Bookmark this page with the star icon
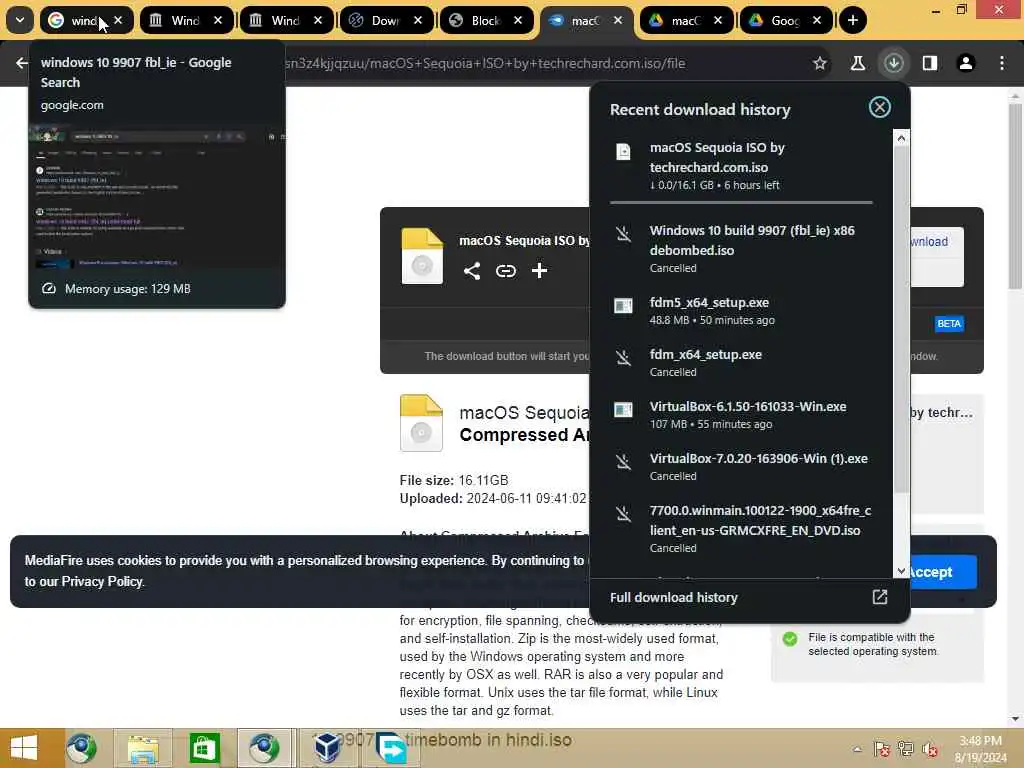1024x768 pixels. pos(820,63)
